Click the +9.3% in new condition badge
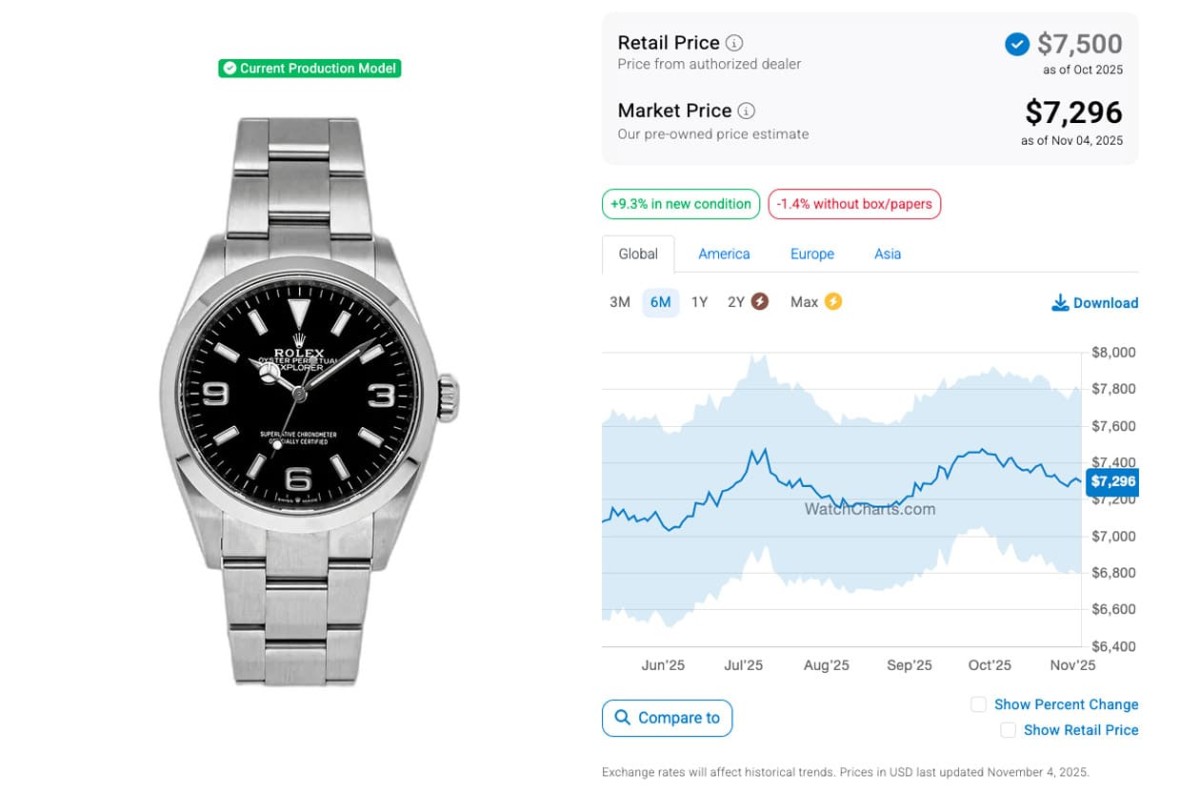Screen dimensions: 1200x794 (681, 204)
